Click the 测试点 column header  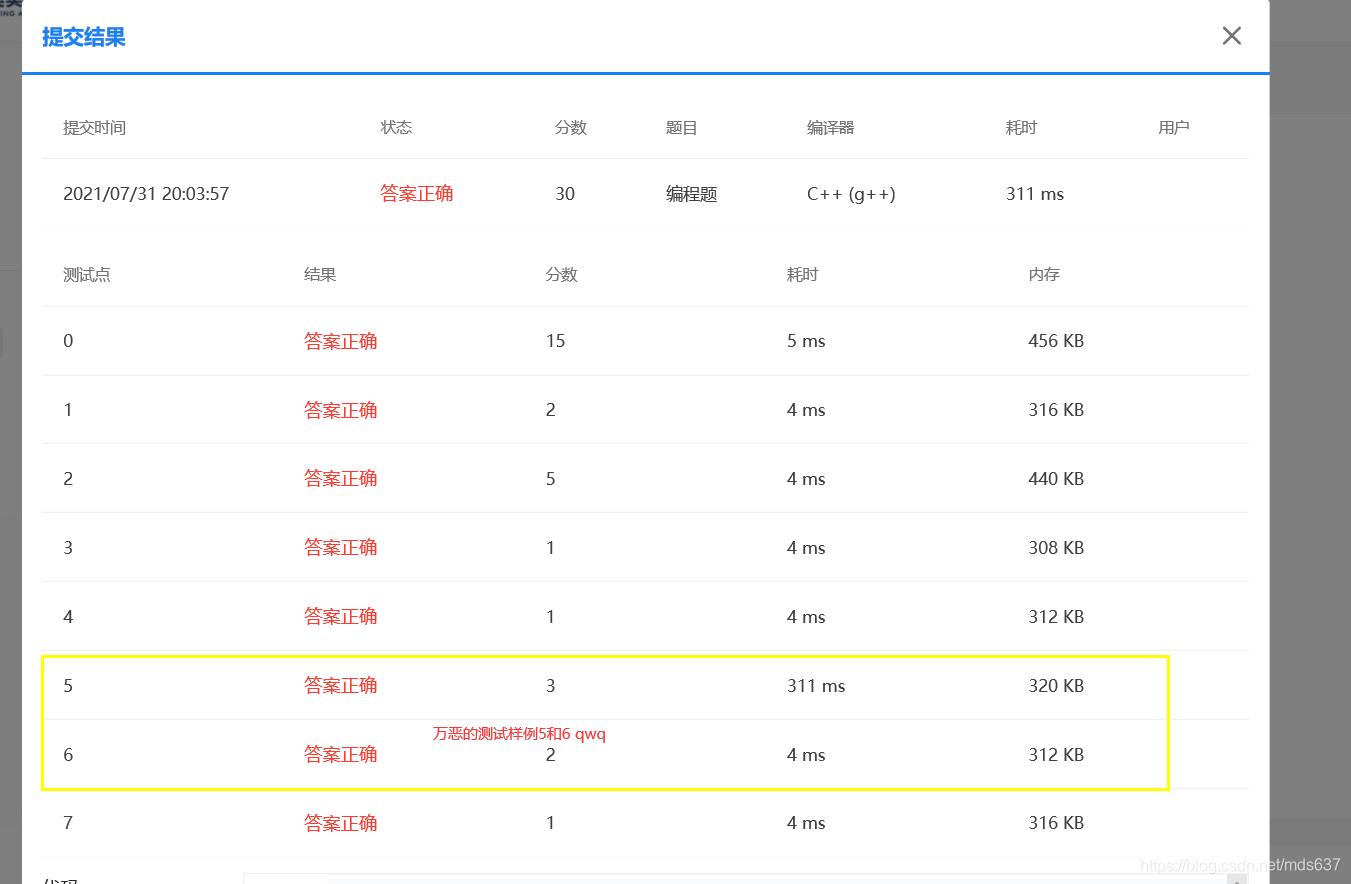click(x=86, y=274)
